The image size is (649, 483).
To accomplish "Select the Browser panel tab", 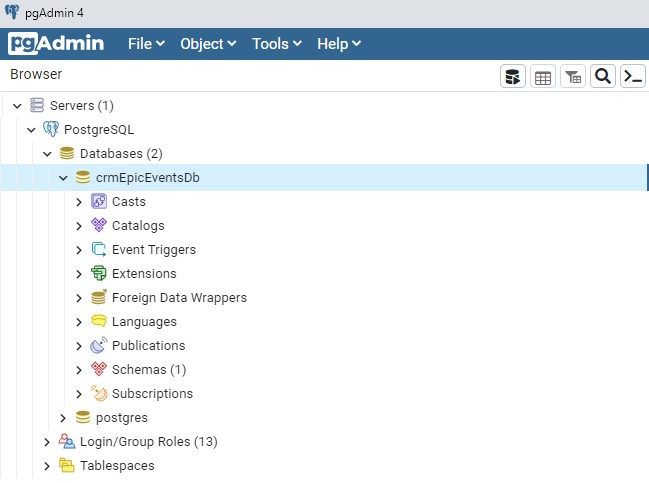I will pos(36,74).
